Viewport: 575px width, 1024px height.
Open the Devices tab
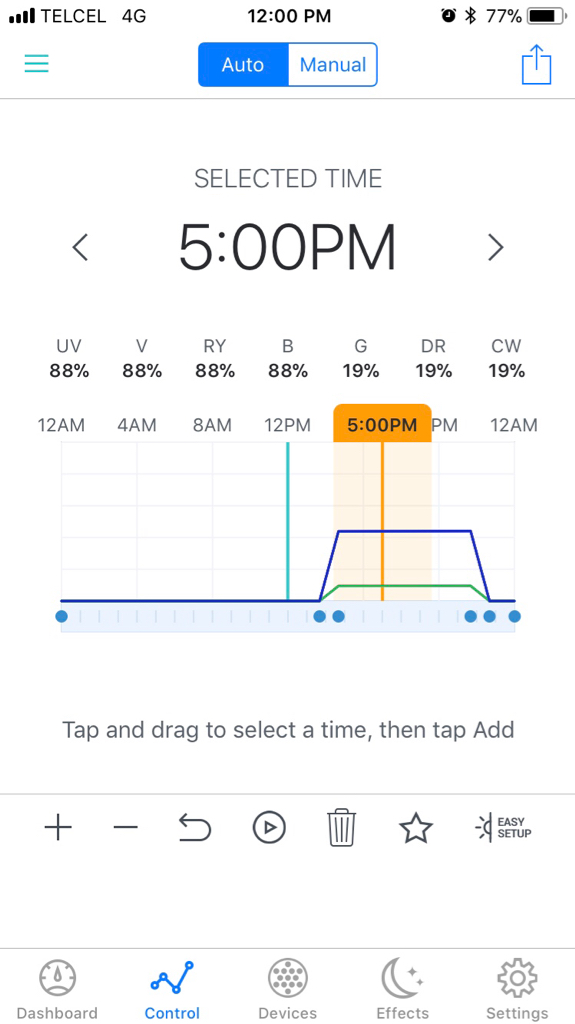[288, 989]
